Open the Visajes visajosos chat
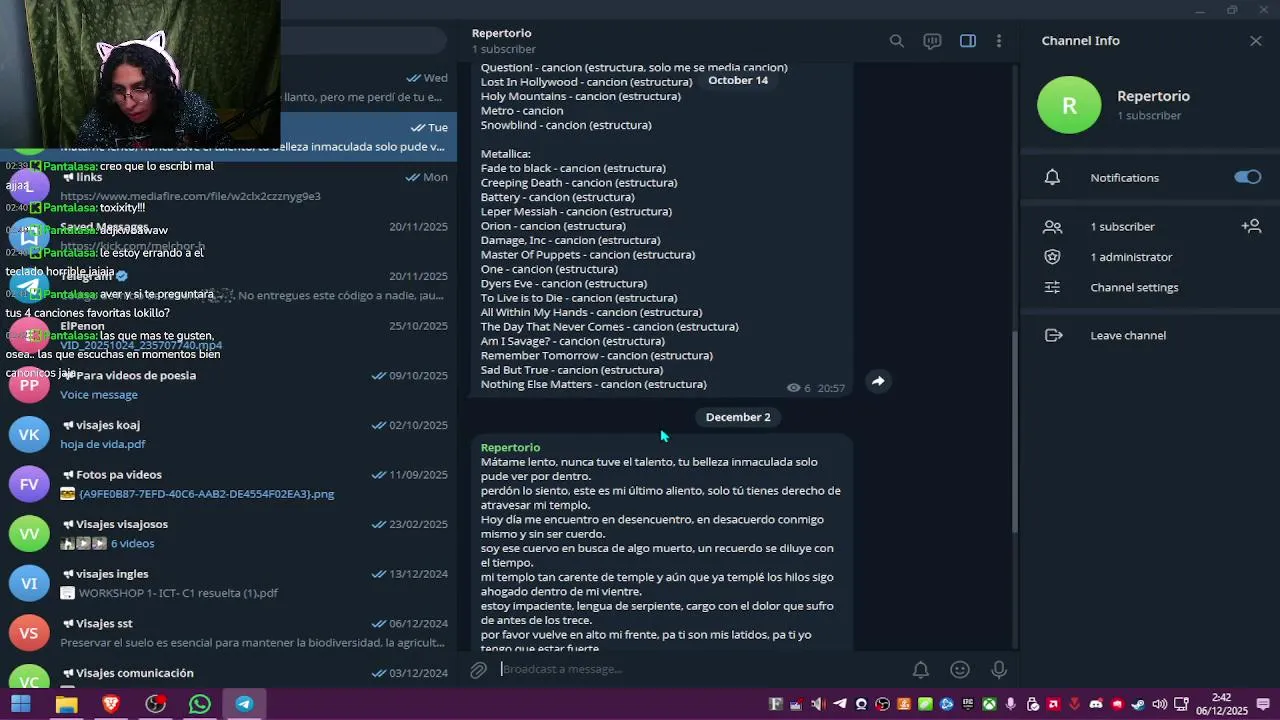 [228, 534]
